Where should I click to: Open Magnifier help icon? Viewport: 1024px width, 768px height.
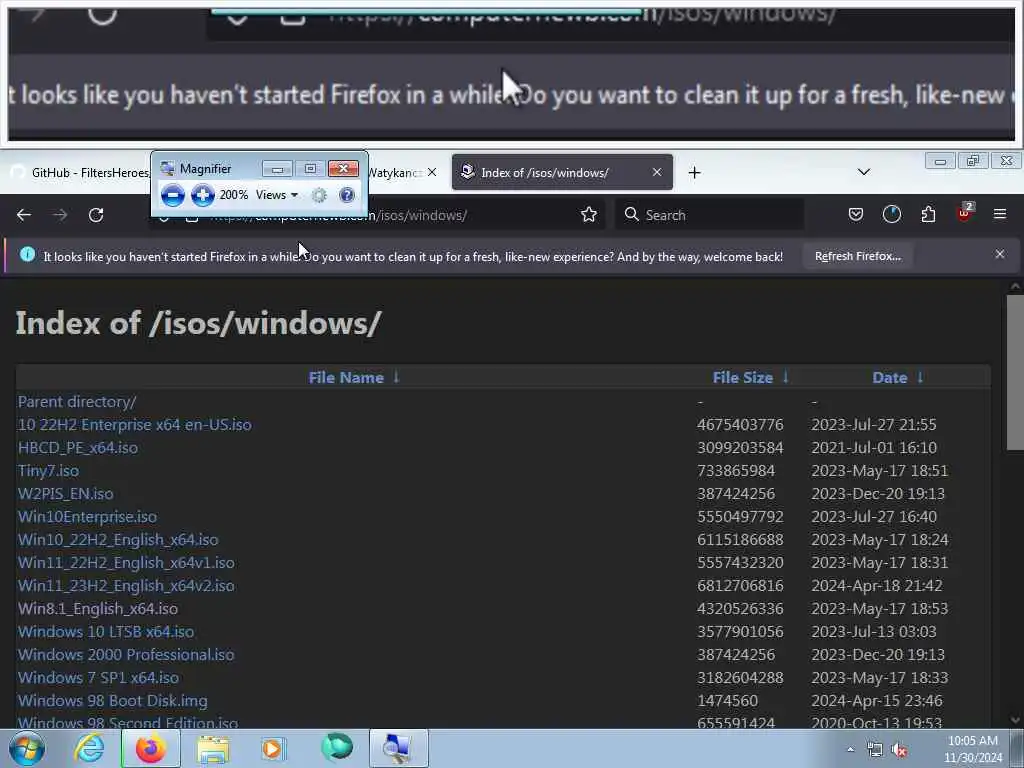pos(347,195)
